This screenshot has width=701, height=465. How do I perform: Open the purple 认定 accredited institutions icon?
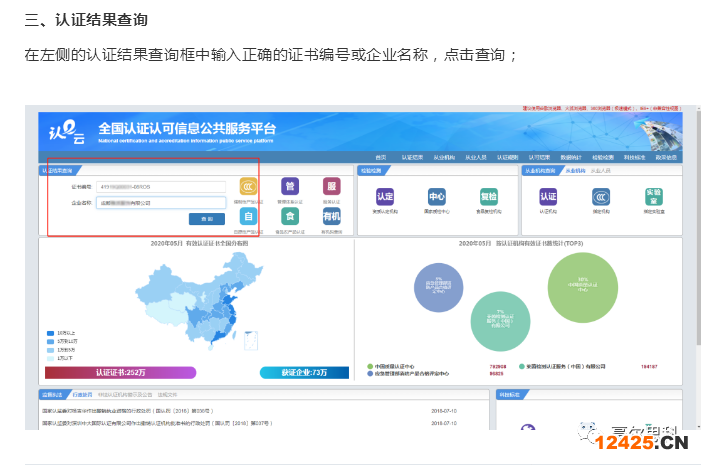pyautogui.click(x=385, y=197)
